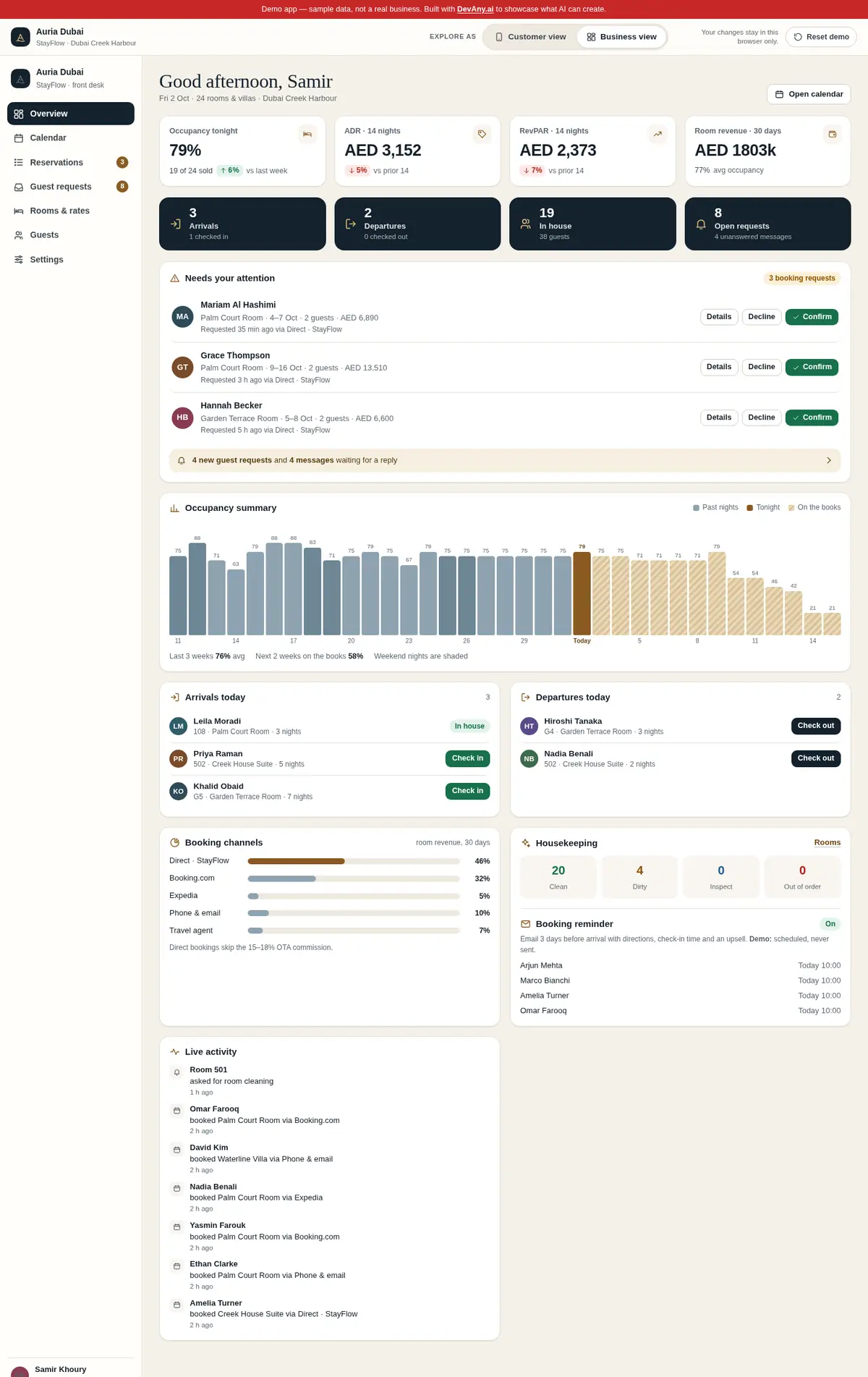Open Settings in the sidebar
This screenshot has width=868, height=1377.
pos(71,260)
